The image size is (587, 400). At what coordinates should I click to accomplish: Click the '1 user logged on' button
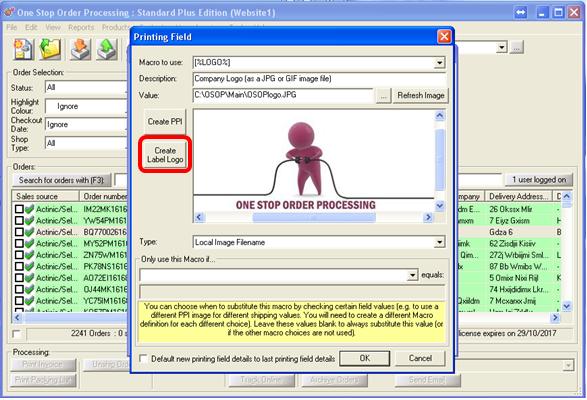coord(539,180)
